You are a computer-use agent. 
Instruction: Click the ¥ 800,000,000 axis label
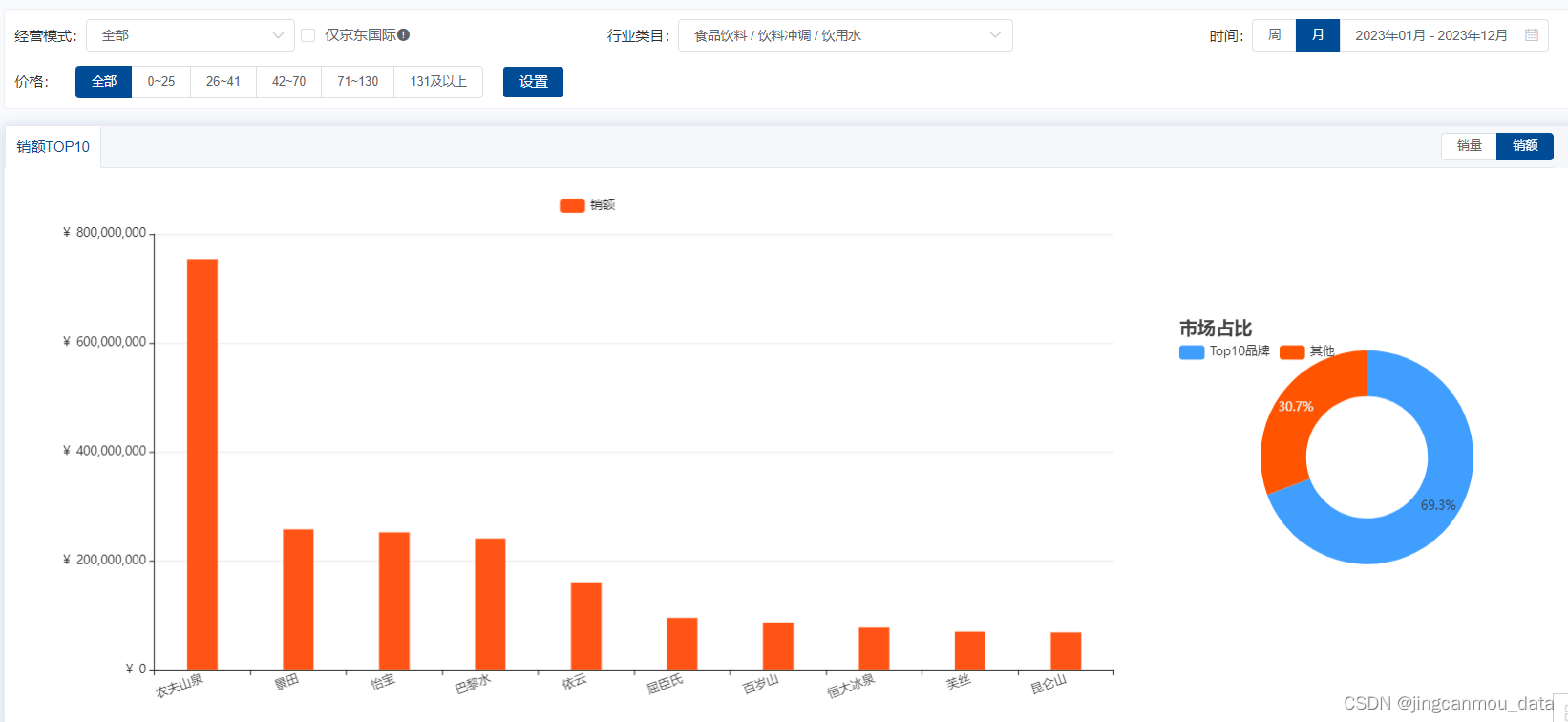point(105,233)
